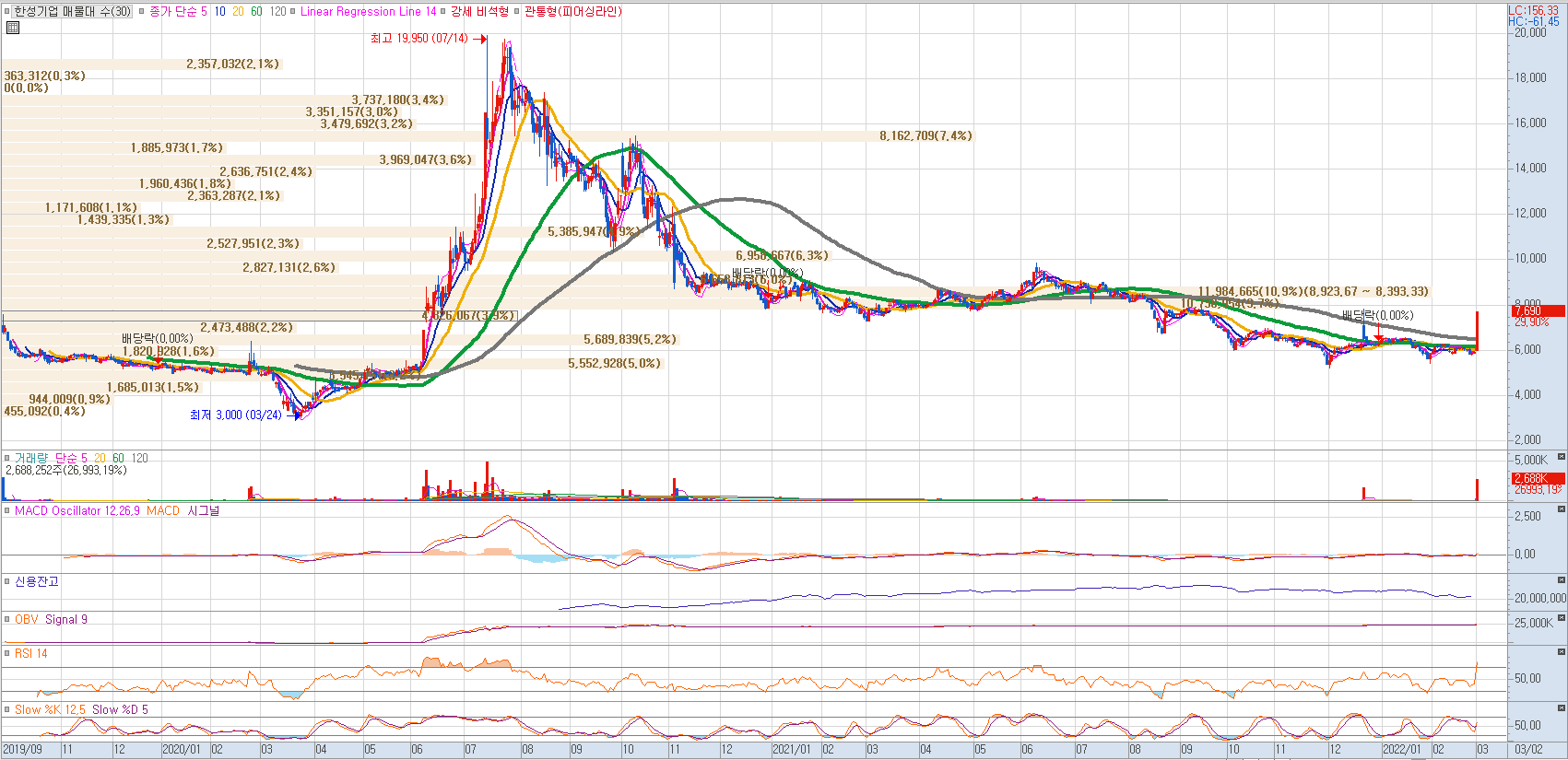Select the price 120-day moving average label
1568x760 pixels.
[x=277, y=12]
